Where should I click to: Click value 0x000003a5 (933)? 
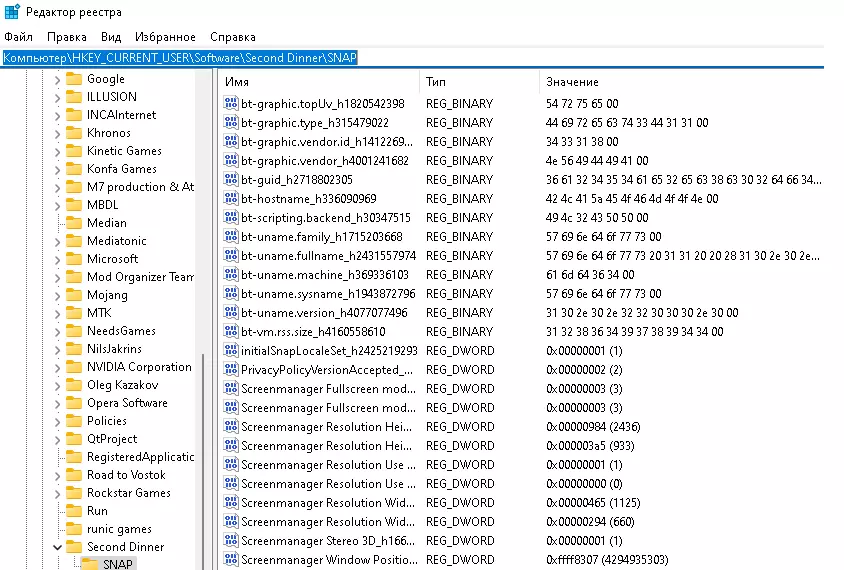coord(590,446)
